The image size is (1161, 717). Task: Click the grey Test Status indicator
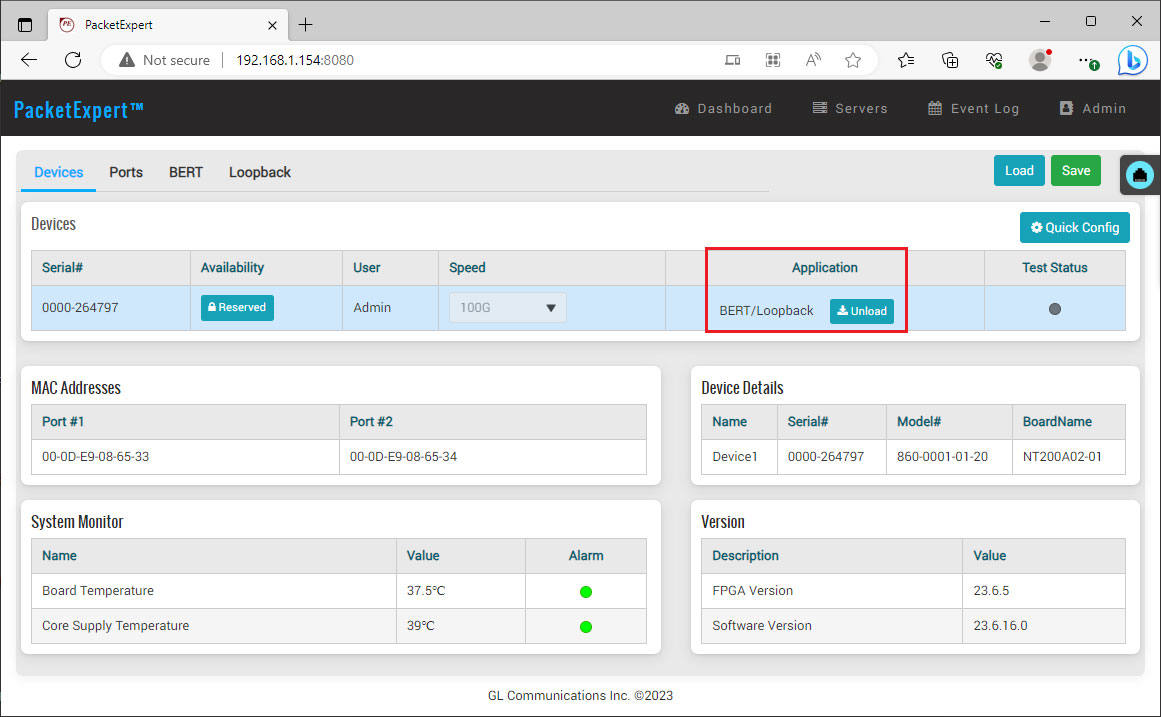(x=1055, y=309)
